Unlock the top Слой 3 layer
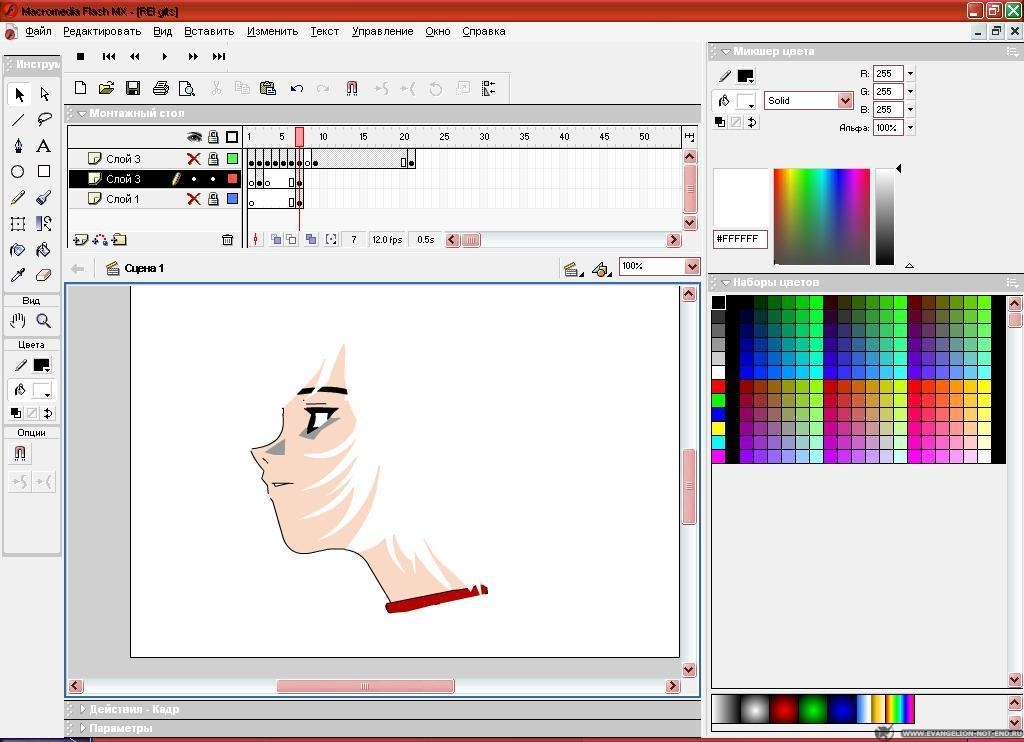The width and height of the screenshot is (1024, 742). (213, 159)
